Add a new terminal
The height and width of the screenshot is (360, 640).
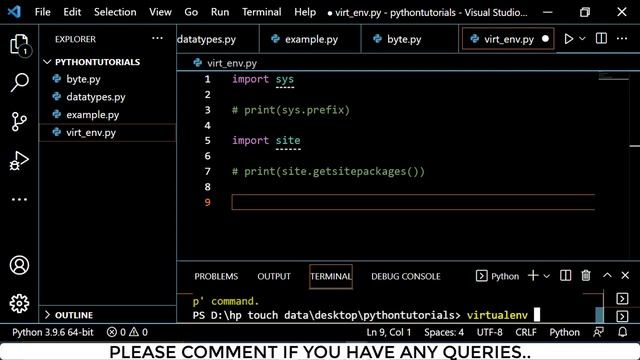[533, 276]
